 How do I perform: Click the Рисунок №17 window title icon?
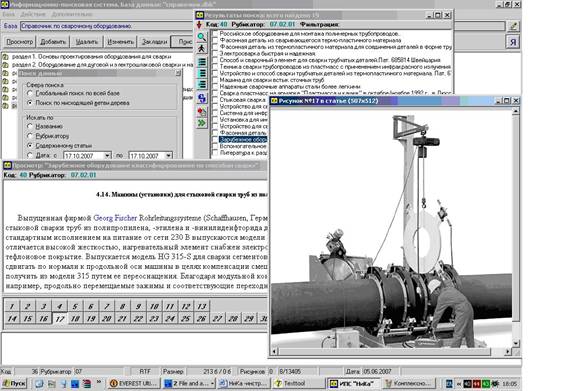[x=274, y=101]
